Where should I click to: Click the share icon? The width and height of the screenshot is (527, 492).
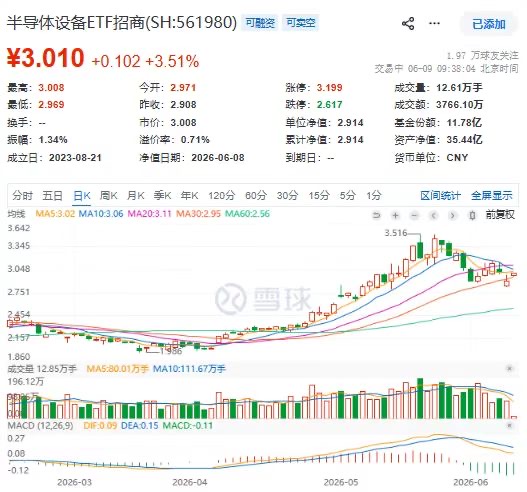[408, 24]
